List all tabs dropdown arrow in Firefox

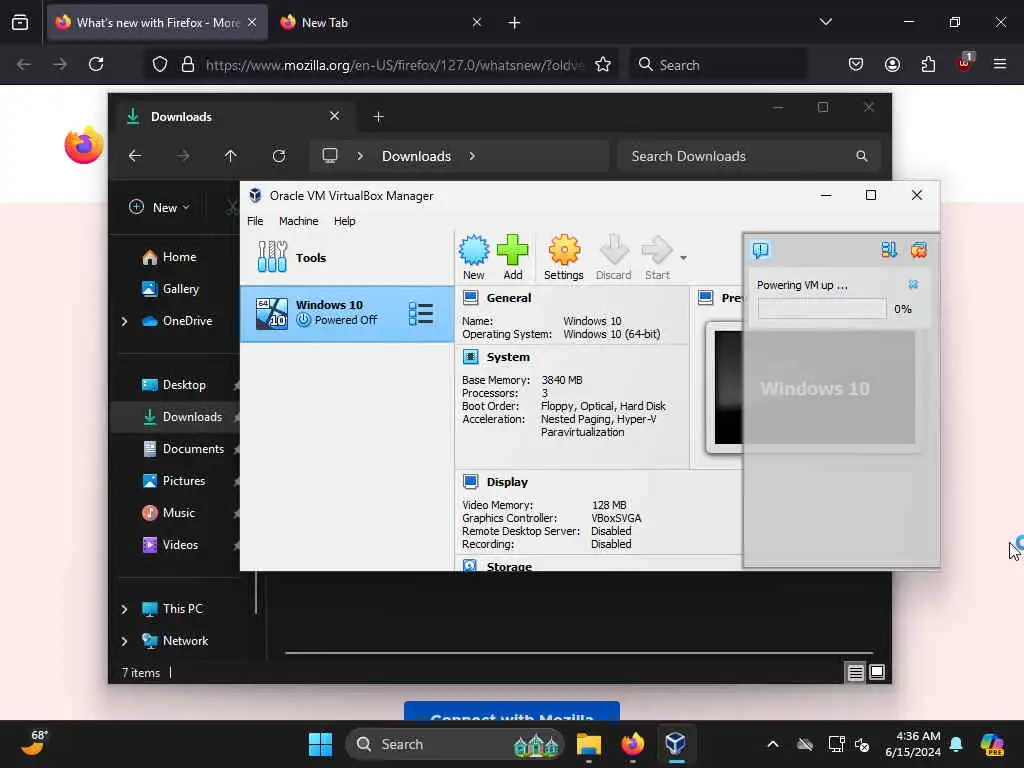coord(825,22)
